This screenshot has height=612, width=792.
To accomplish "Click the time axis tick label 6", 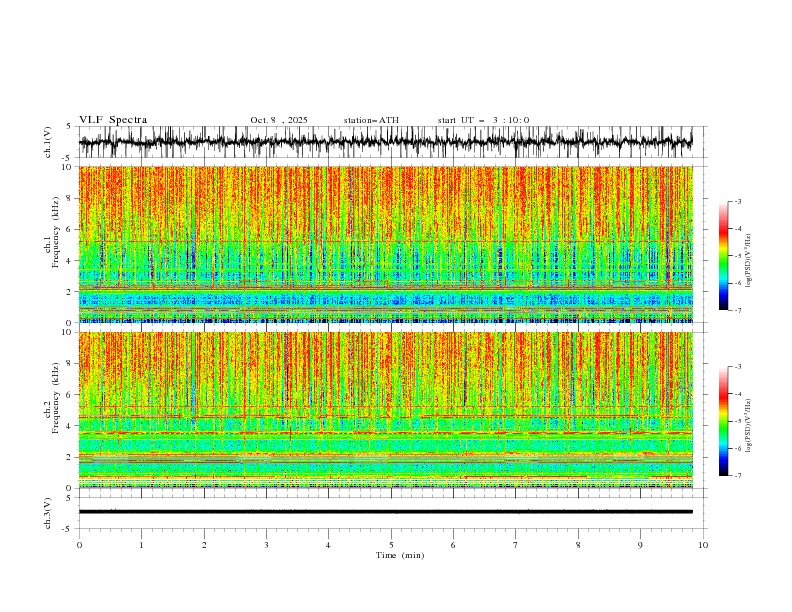I will click(453, 545).
